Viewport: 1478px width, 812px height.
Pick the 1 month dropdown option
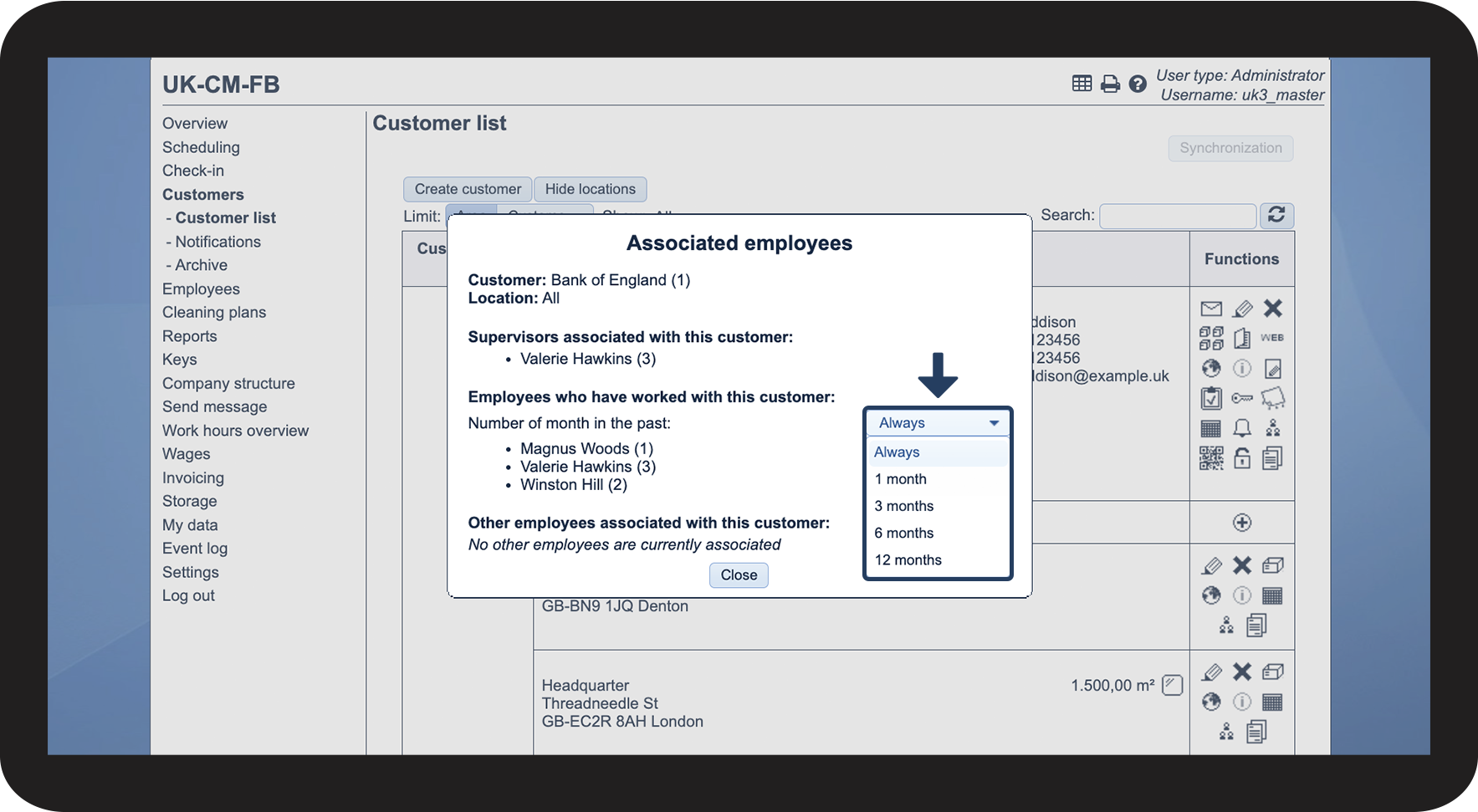[901, 479]
